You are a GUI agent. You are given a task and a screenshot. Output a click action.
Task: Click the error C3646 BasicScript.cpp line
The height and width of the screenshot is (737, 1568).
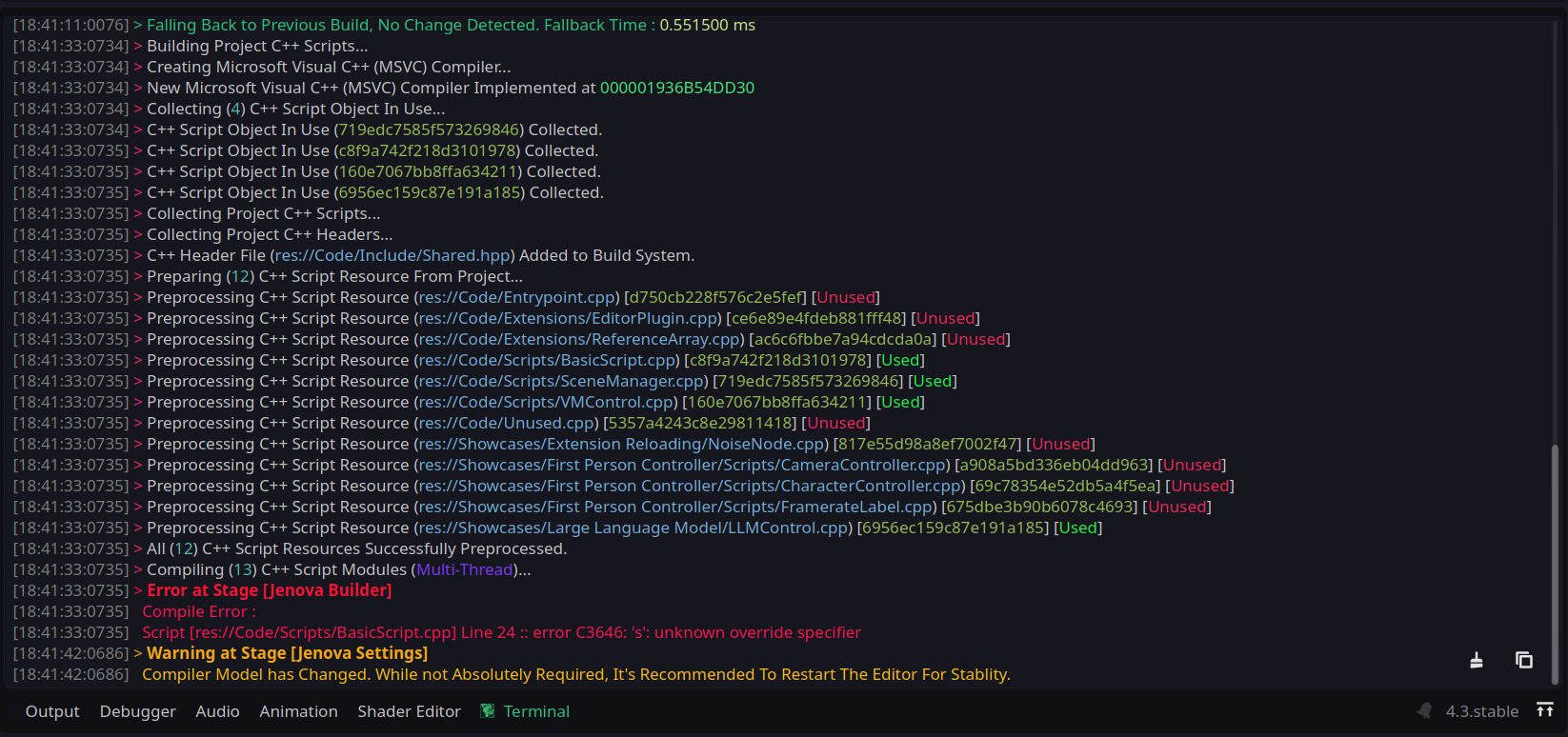point(501,632)
